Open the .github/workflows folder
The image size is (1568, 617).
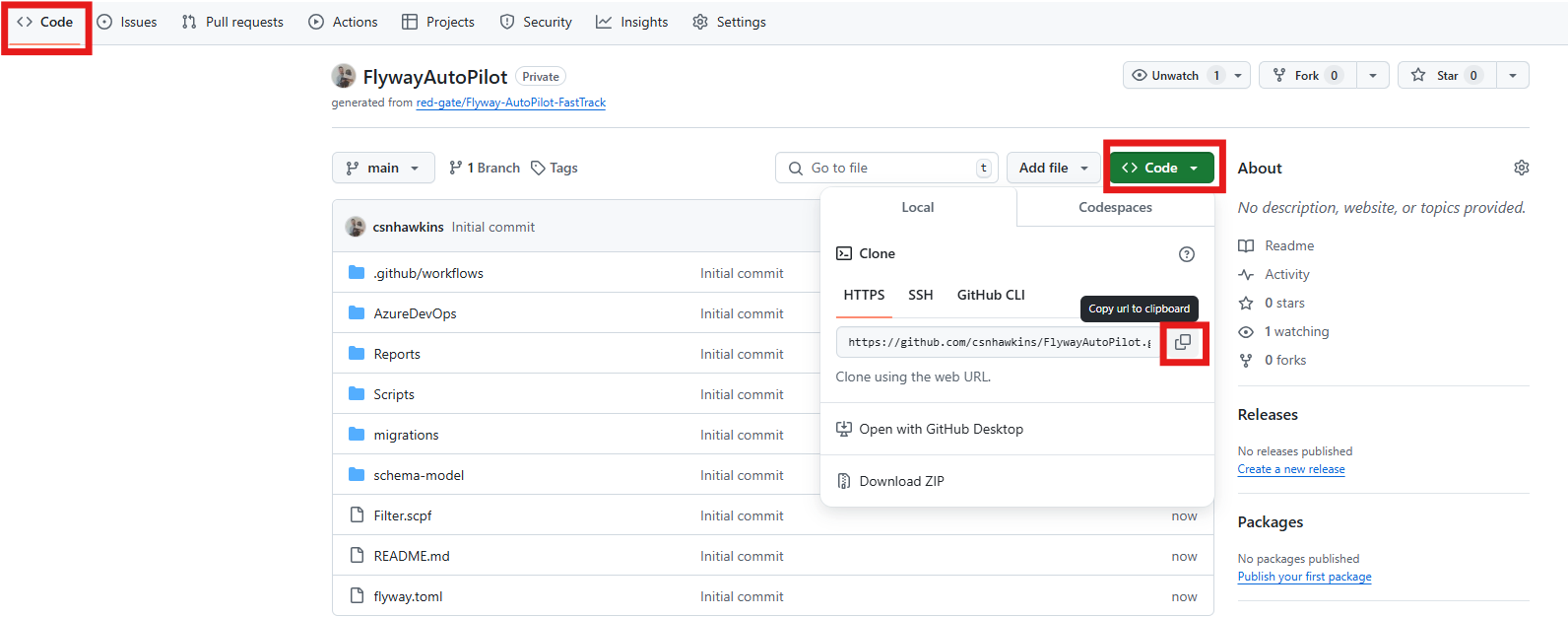click(427, 273)
